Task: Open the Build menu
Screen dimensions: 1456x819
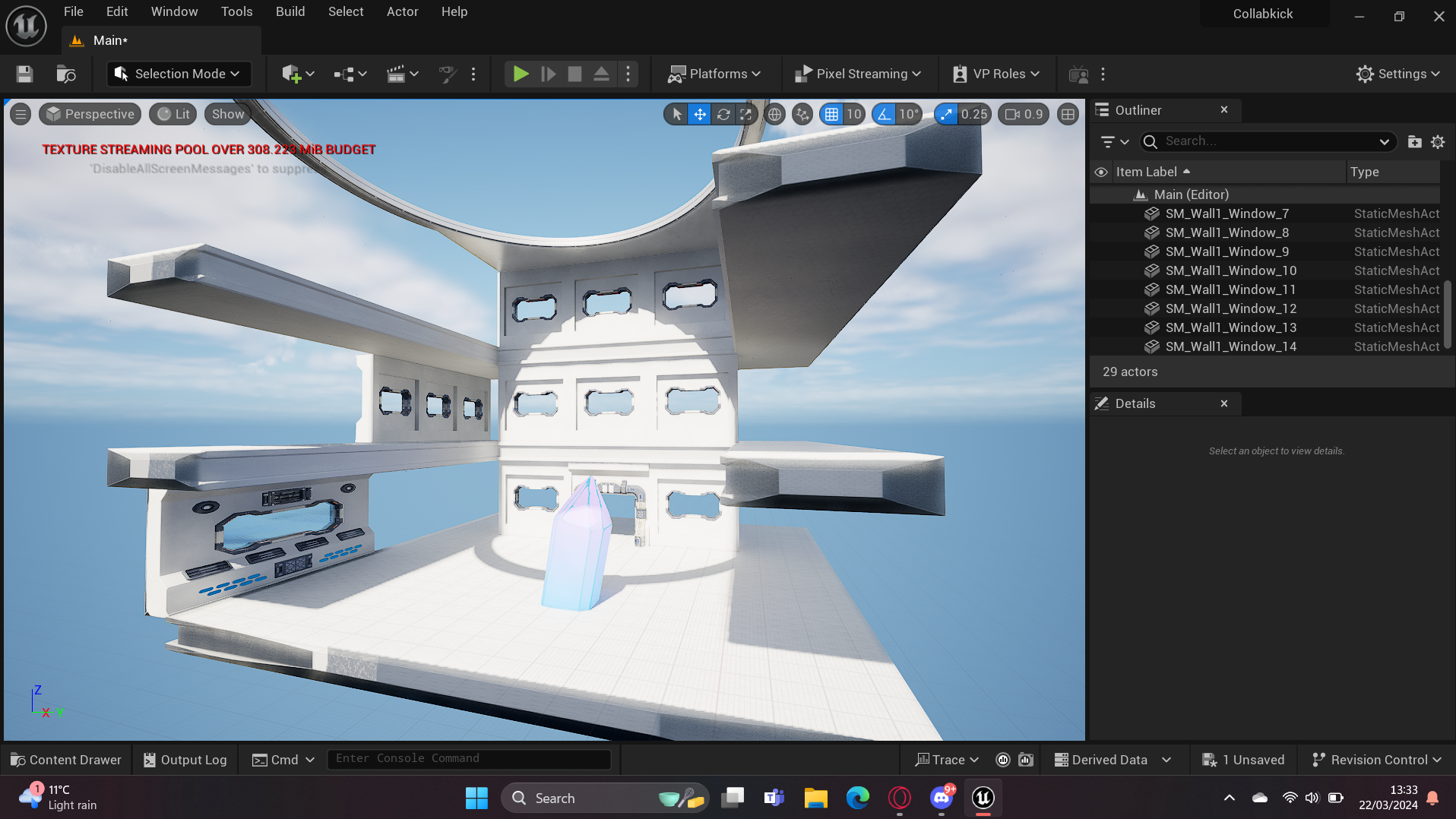Action: click(290, 11)
